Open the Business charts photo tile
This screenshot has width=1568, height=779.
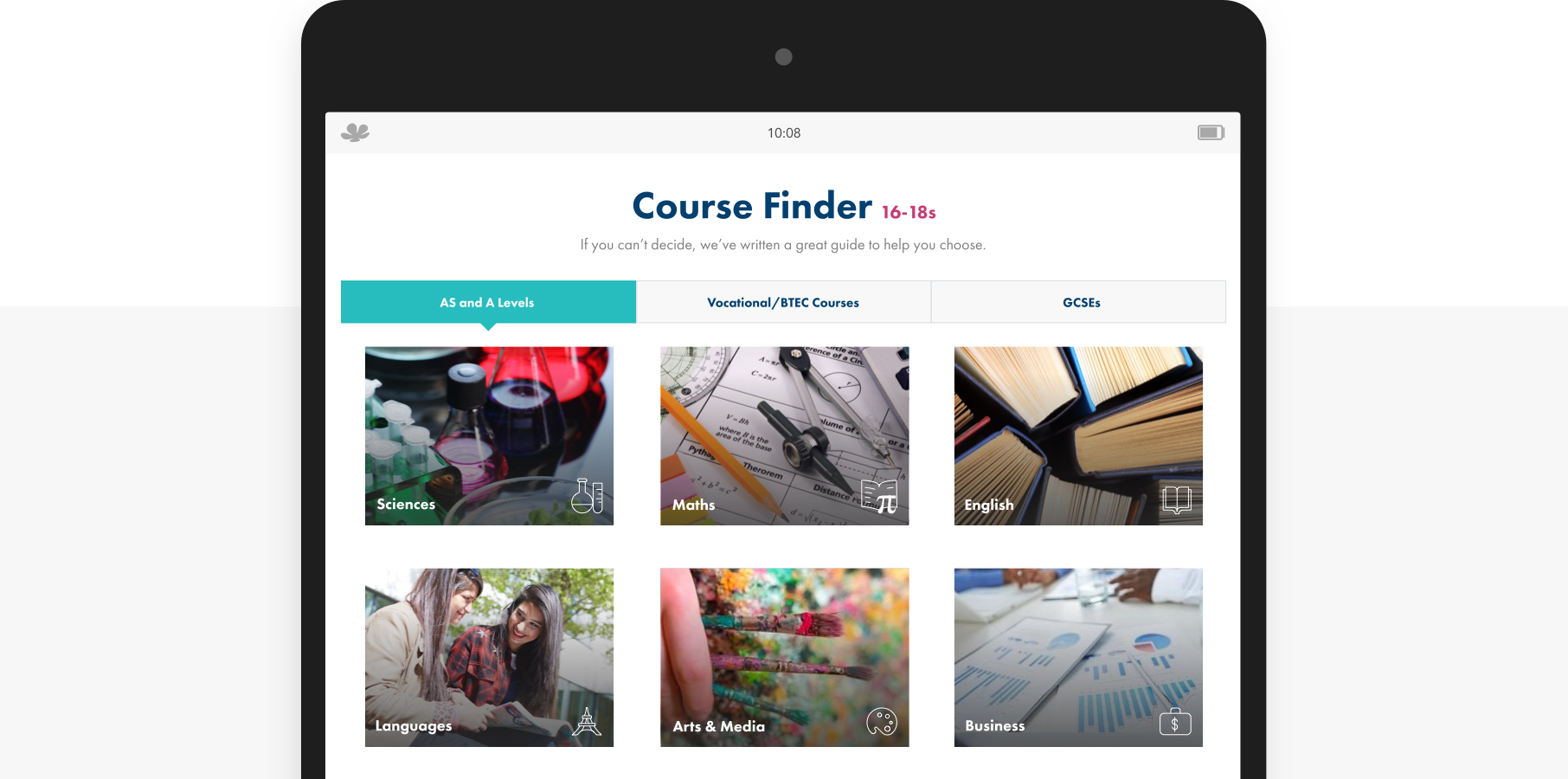(1078, 658)
